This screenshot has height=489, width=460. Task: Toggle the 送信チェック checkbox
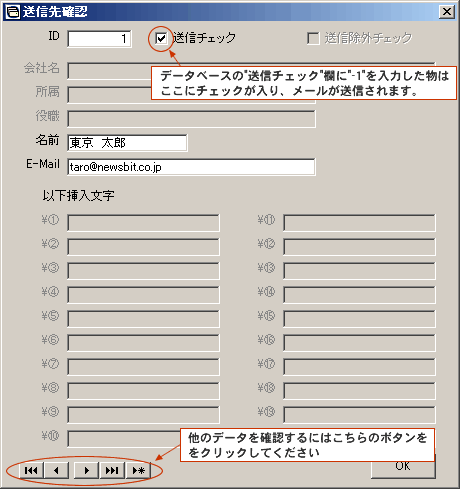[x=161, y=38]
